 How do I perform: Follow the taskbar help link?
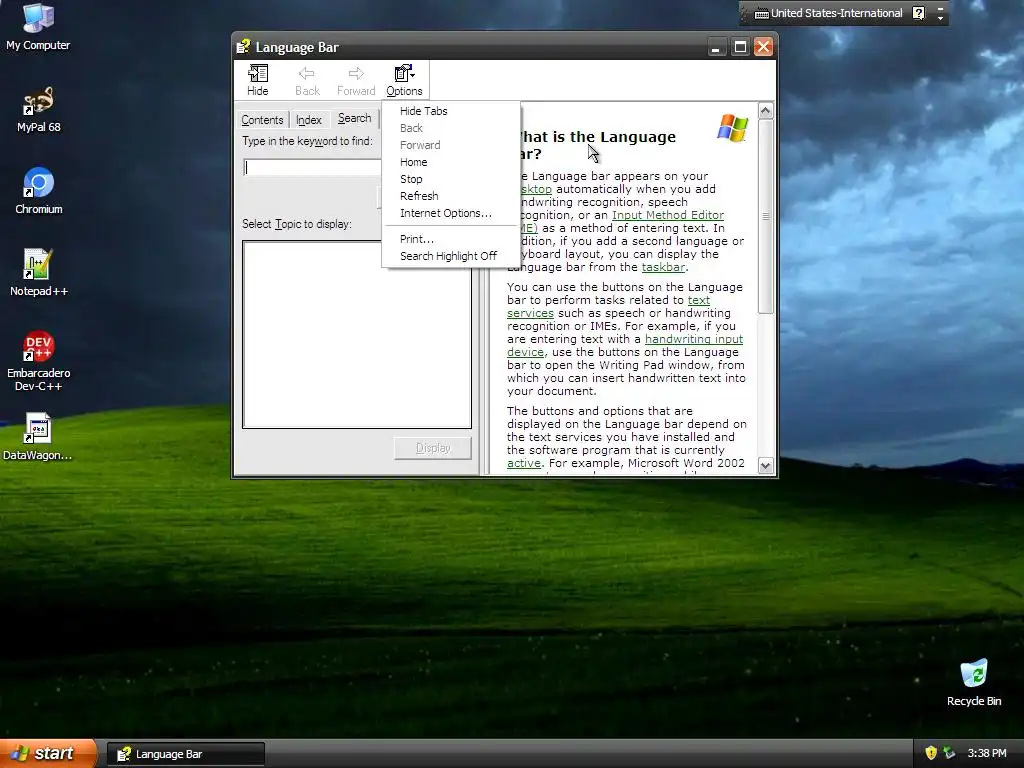pyautogui.click(x=663, y=267)
